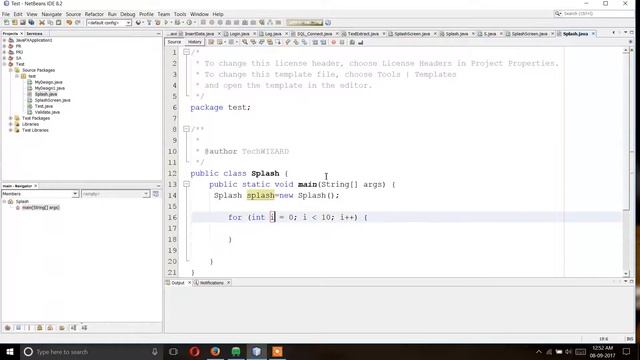The height and width of the screenshot is (360, 640).
Task: Click Find Next Occurrence editor icon
Action: 262,42
